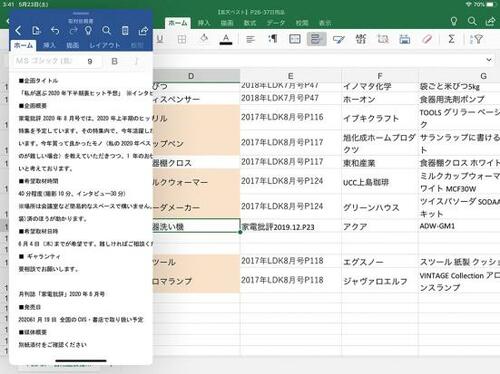Image resolution: width=500 pixels, height=374 pixels.
Task: Select column D header
Action: [x=196, y=76]
